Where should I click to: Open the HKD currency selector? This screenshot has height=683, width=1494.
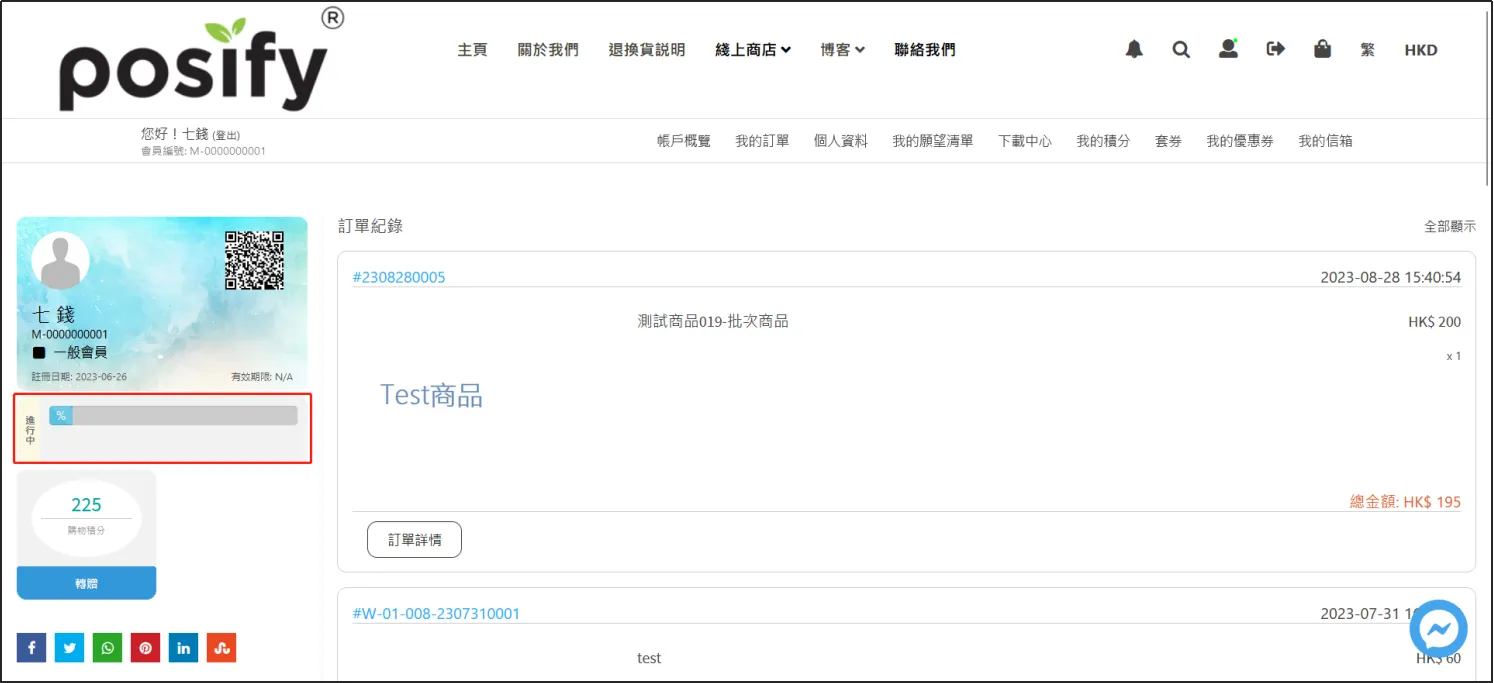[x=1420, y=50]
